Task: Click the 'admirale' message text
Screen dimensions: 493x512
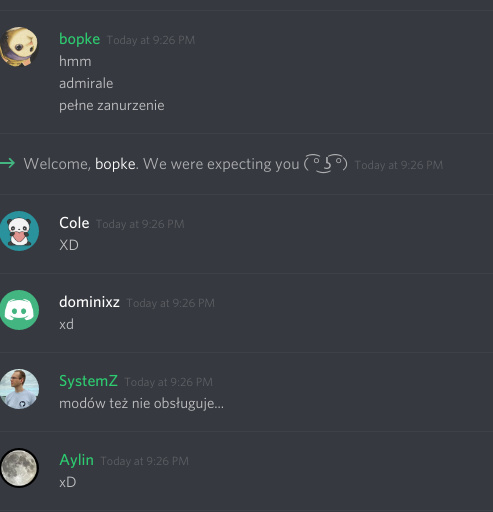Action: (x=86, y=83)
